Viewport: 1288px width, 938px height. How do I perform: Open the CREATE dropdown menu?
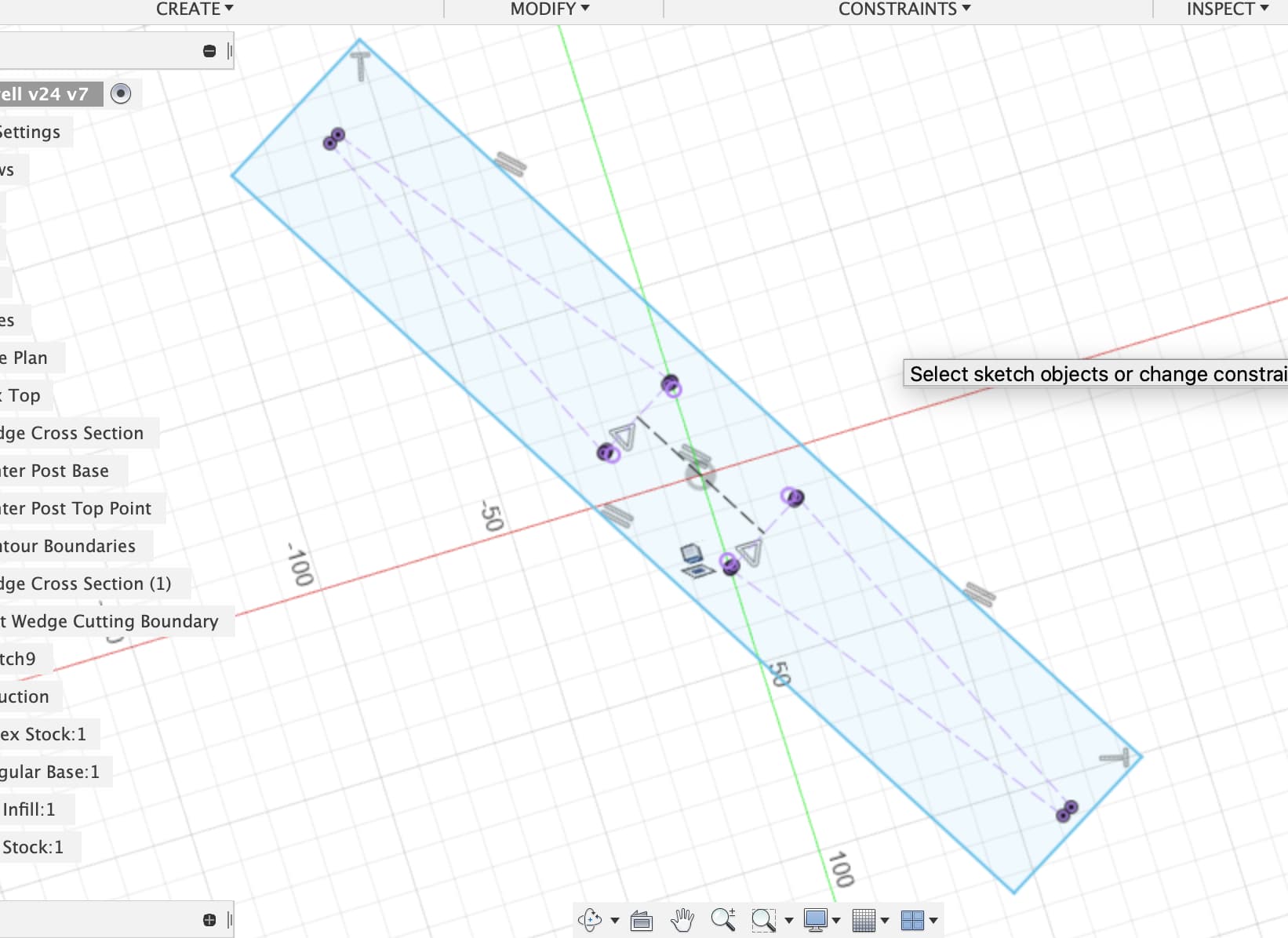195,9
